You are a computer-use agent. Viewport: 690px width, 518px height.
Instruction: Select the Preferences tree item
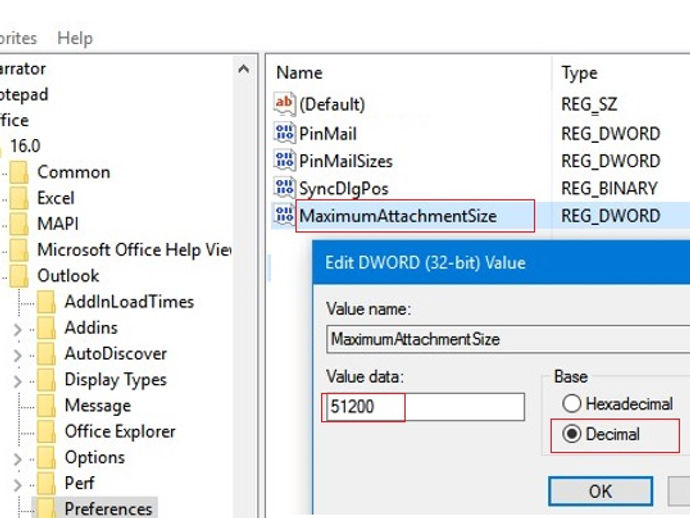pyautogui.click(x=108, y=509)
